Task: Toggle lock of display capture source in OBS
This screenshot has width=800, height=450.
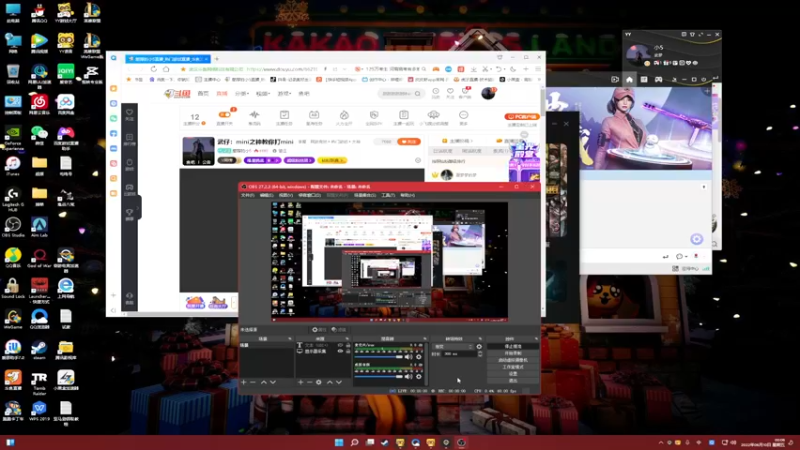Action: coord(348,351)
